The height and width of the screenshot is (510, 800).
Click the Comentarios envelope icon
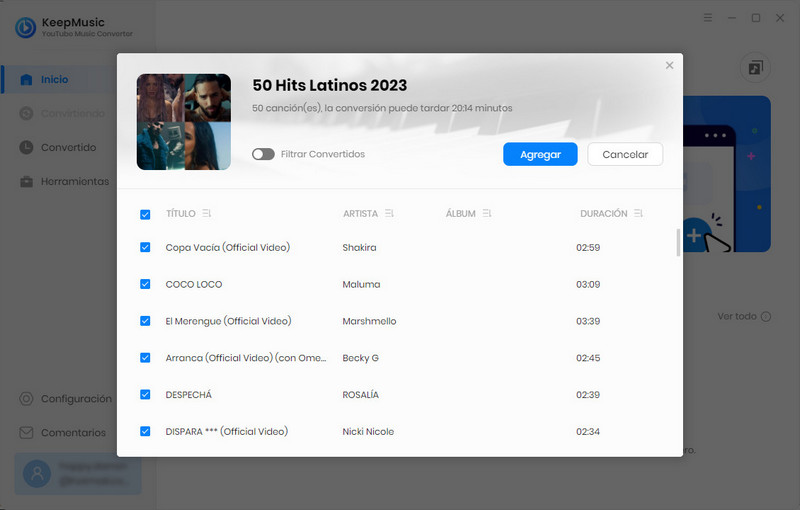(x=26, y=432)
